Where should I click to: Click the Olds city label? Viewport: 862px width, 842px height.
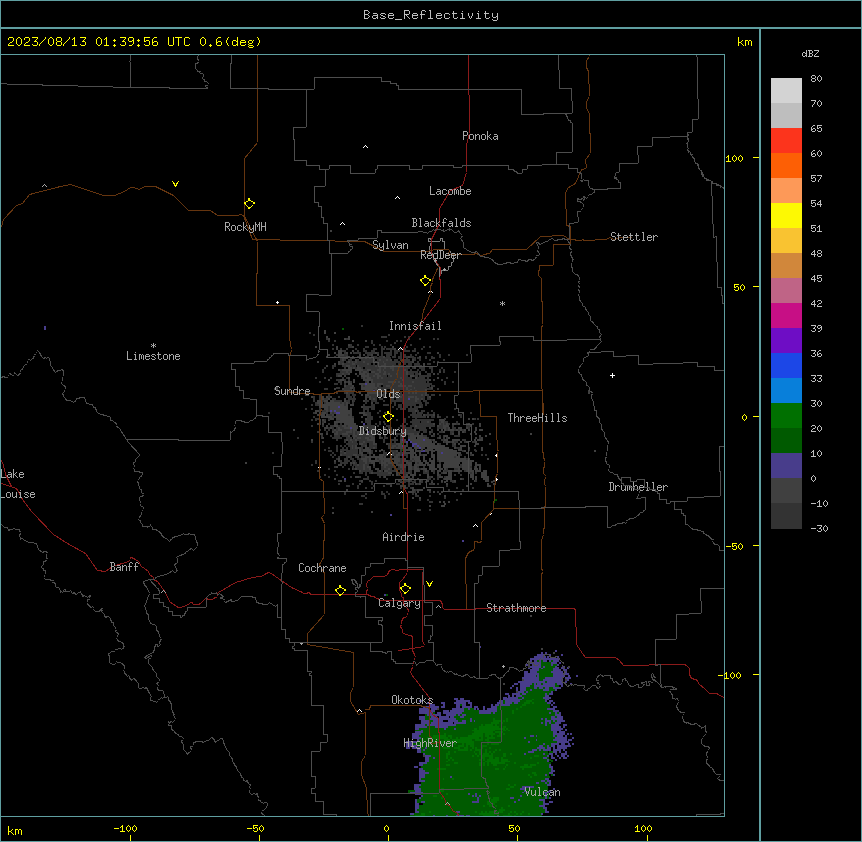[388, 394]
